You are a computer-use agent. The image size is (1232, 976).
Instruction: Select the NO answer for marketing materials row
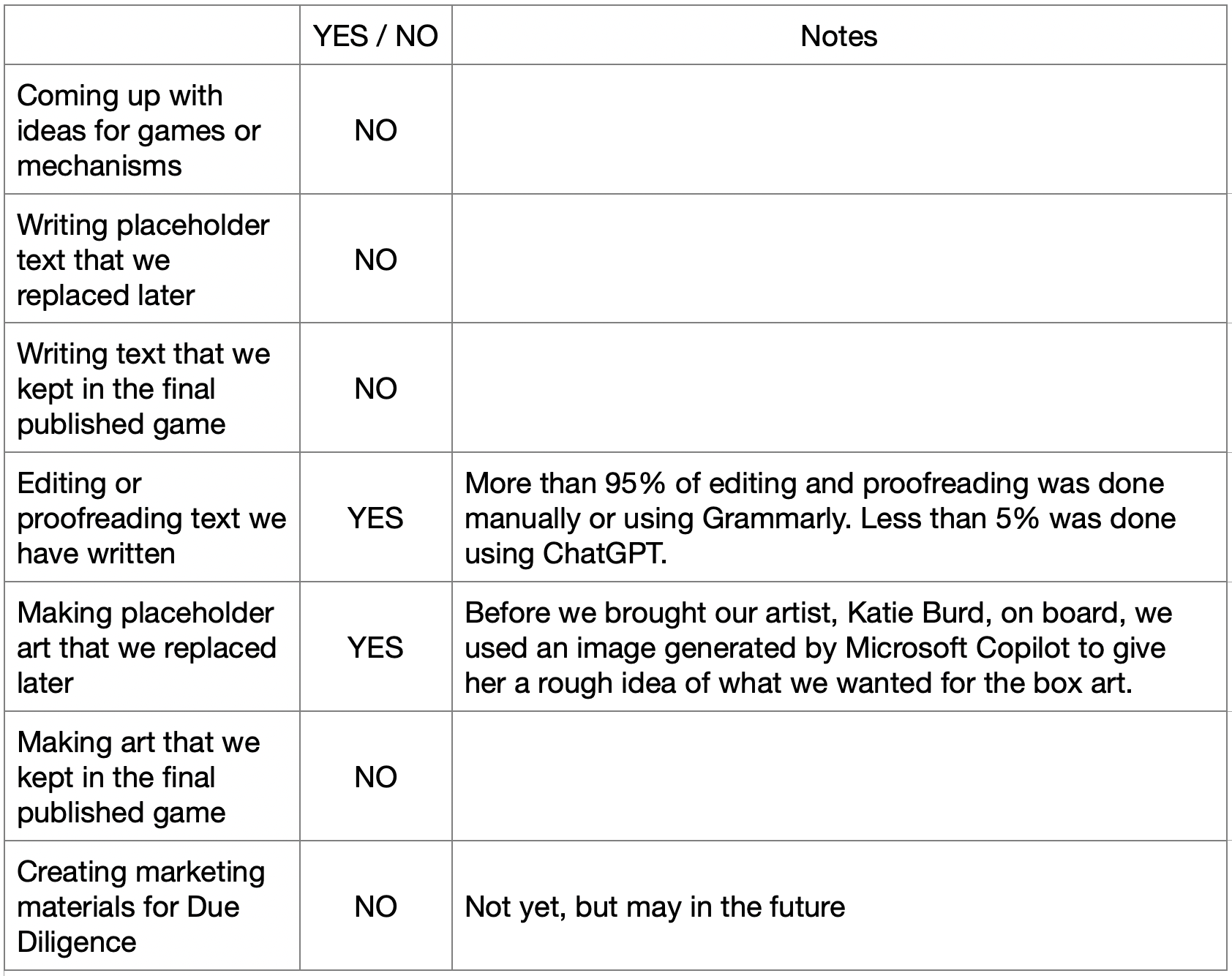[x=375, y=906]
